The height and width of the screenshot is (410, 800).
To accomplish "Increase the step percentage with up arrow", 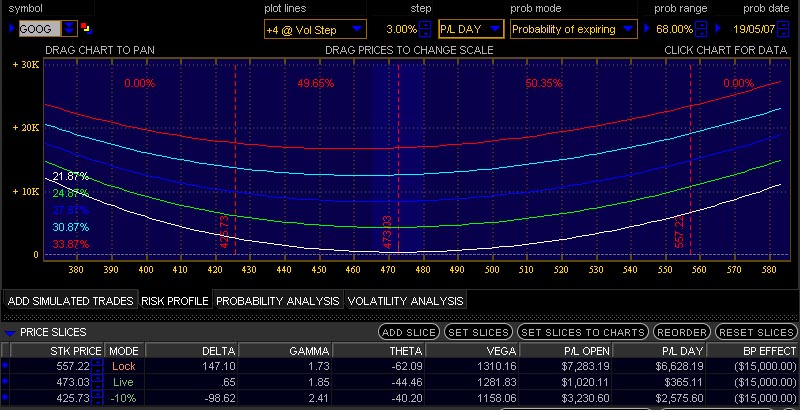I will coord(425,24).
